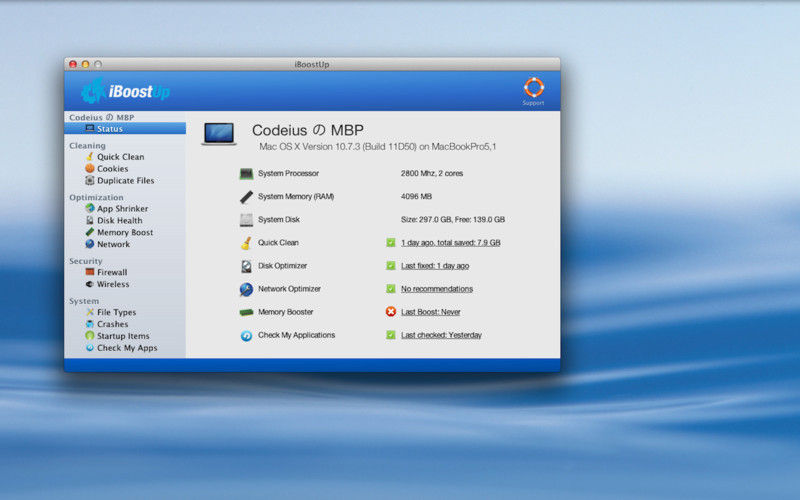Open Duplicate Files in the sidebar
800x500 pixels.
(x=126, y=181)
